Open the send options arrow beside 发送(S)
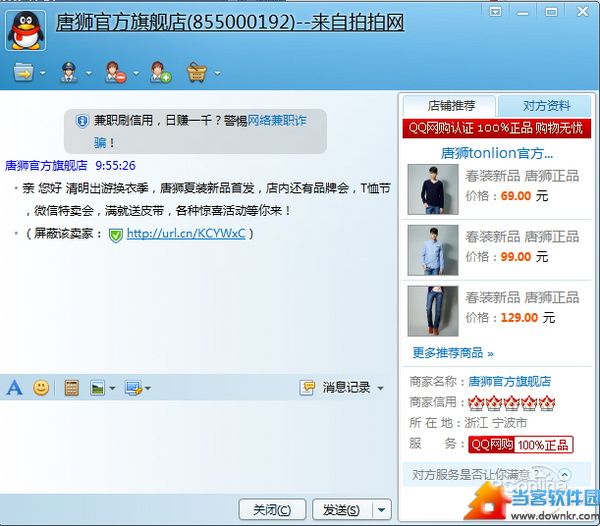 tap(382, 510)
